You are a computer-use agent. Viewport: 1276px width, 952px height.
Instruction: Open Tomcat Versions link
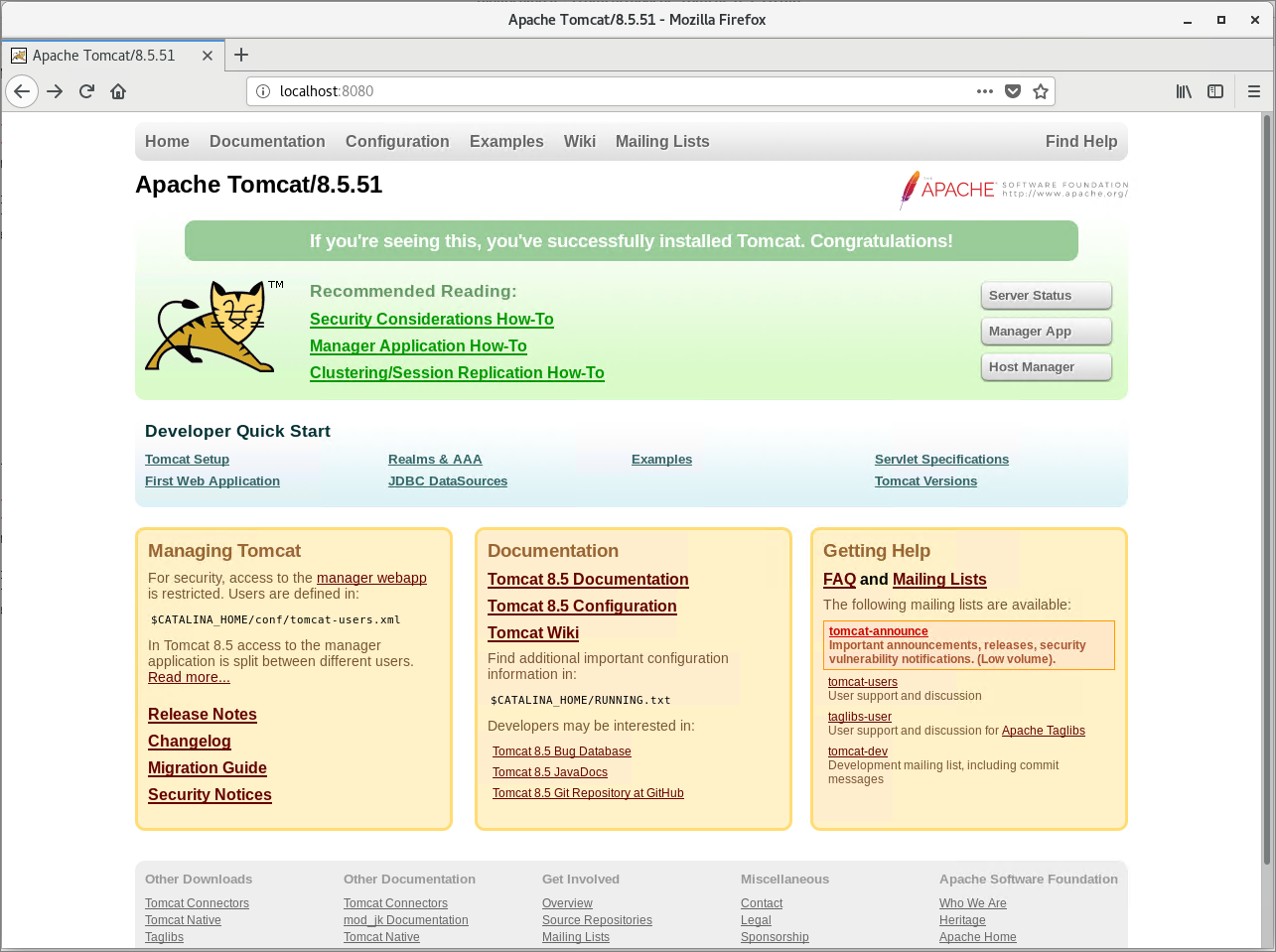(925, 481)
